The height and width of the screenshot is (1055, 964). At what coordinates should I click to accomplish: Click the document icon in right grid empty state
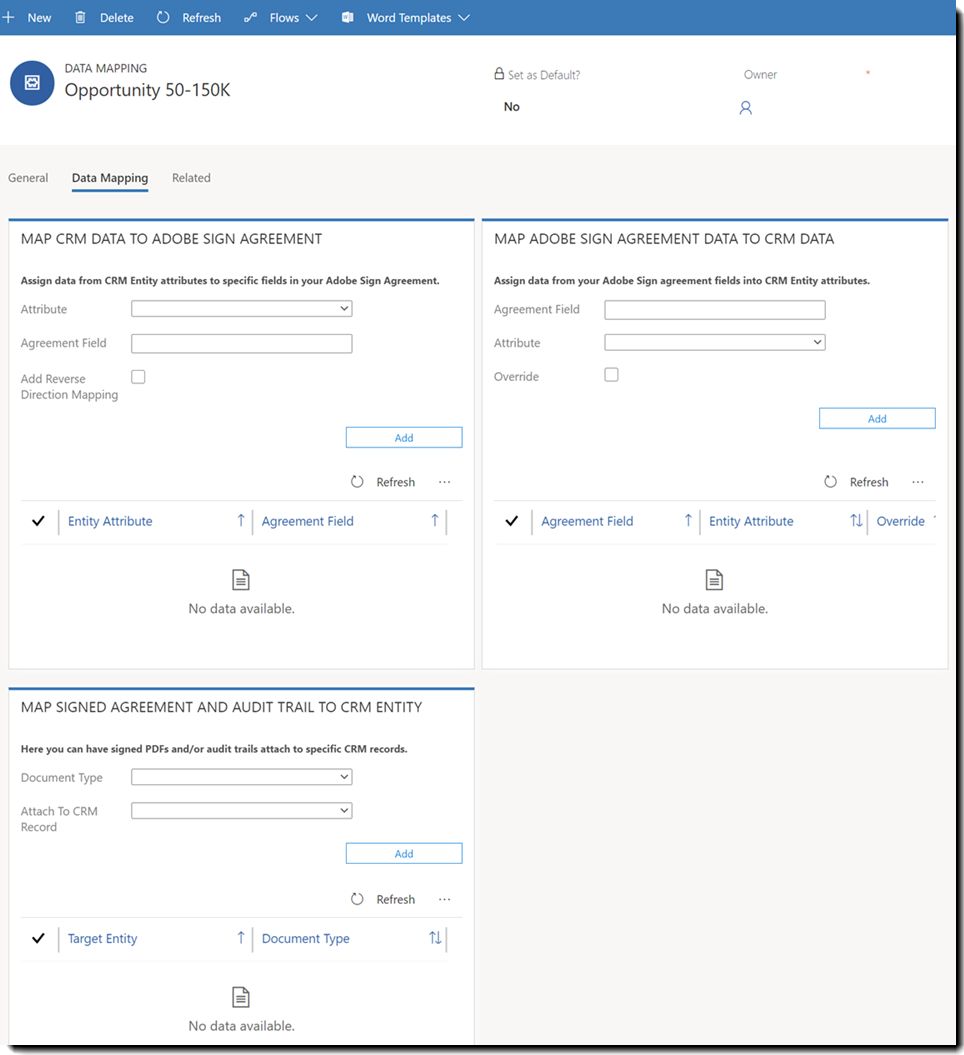point(714,579)
